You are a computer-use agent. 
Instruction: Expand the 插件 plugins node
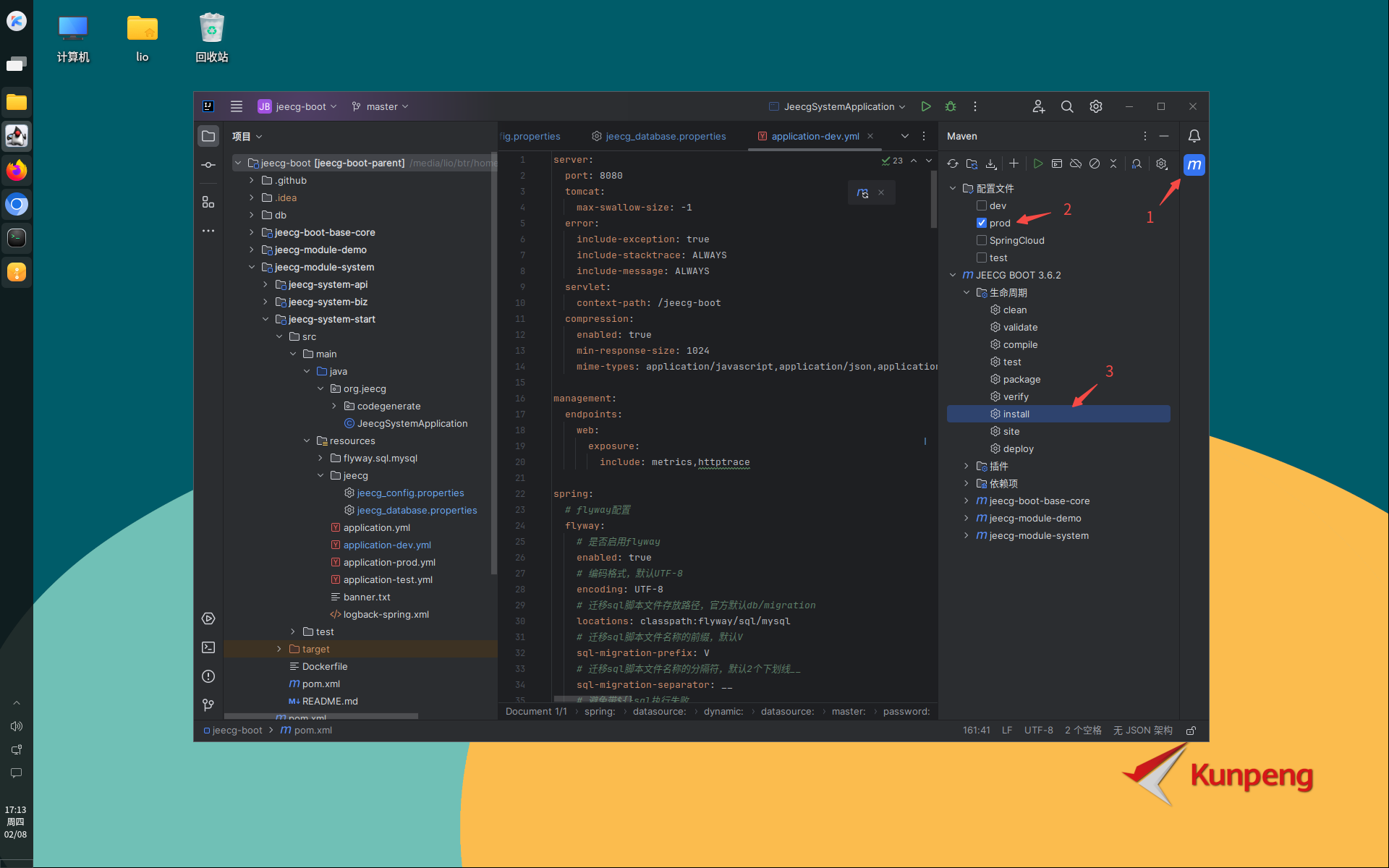(967, 466)
